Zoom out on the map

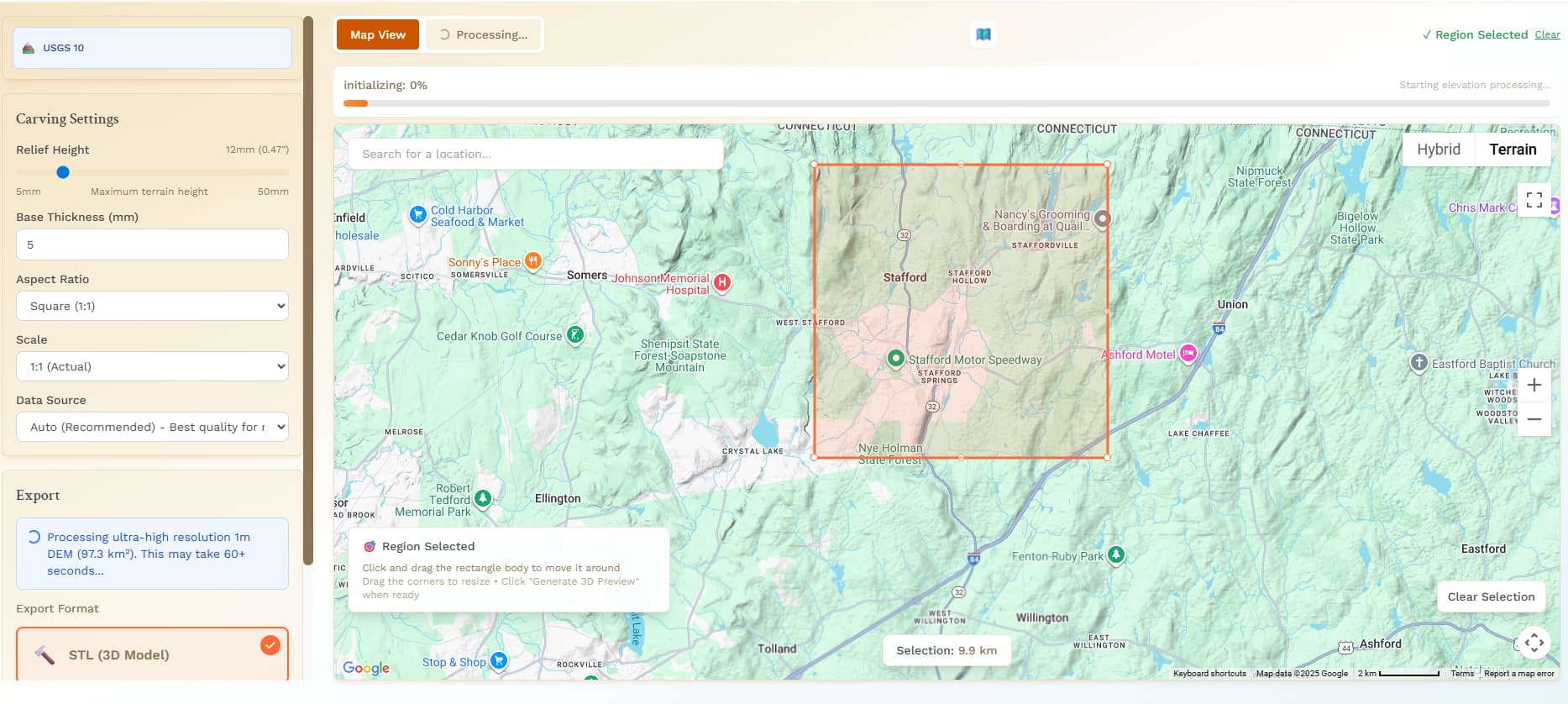pos(1534,419)
